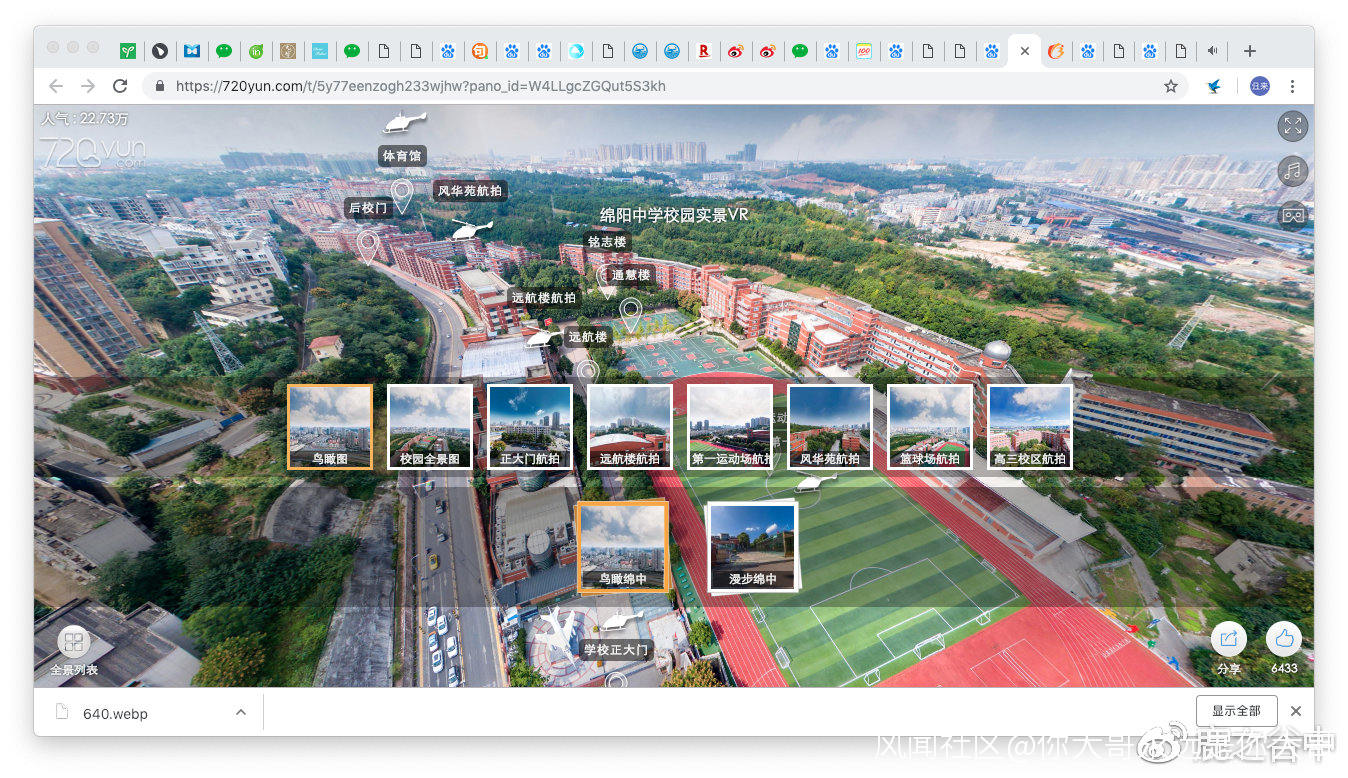Screen dimensions: 1348x778
Task: Click the helicopter icon above 体育馆
Action: (403, 123)
